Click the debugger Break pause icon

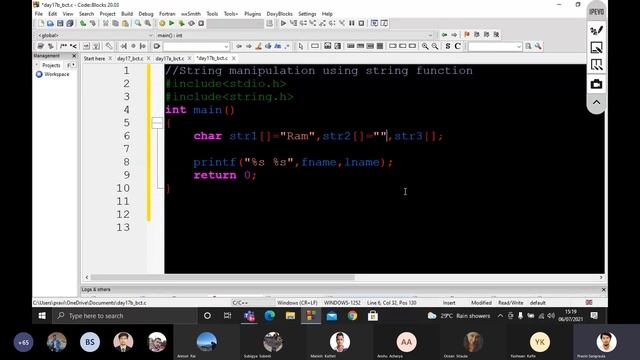tap(352, 24)
